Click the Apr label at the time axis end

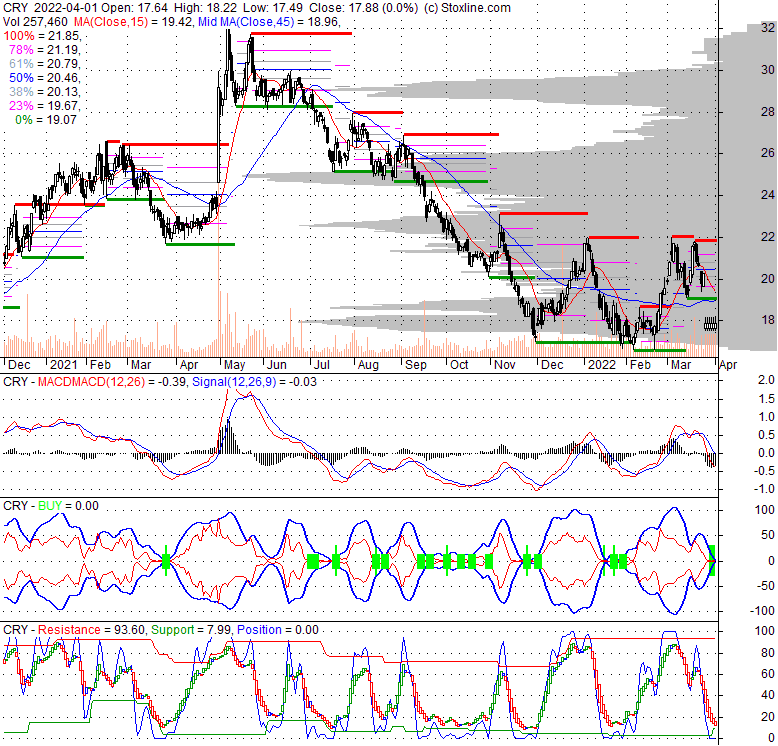[x=728, y=365]
